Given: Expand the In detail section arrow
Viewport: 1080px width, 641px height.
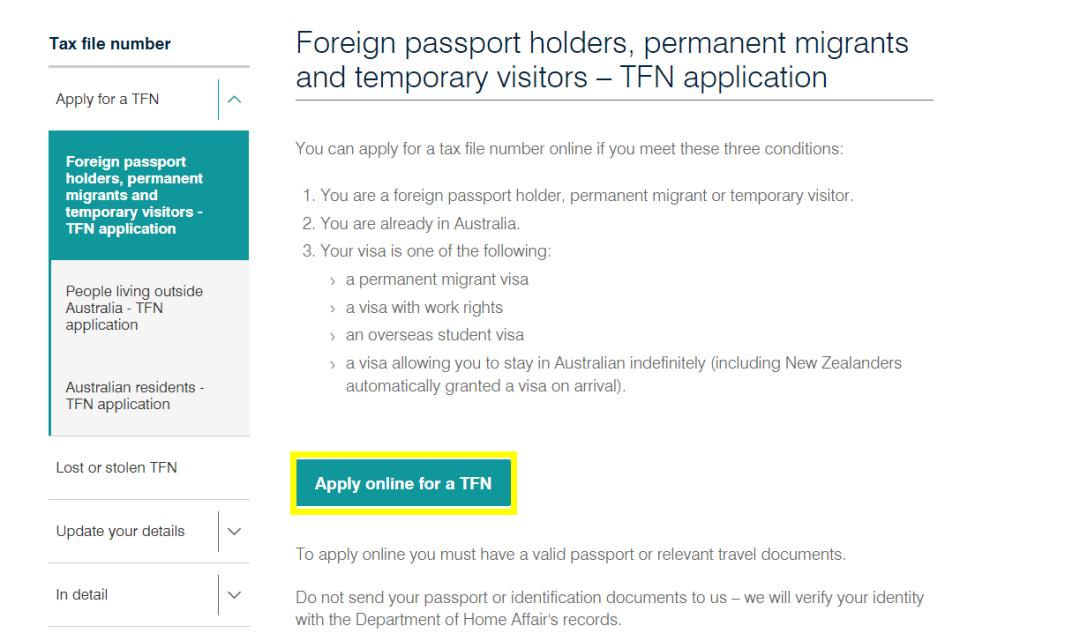Looking at the screenshot, I should (234, 595).
